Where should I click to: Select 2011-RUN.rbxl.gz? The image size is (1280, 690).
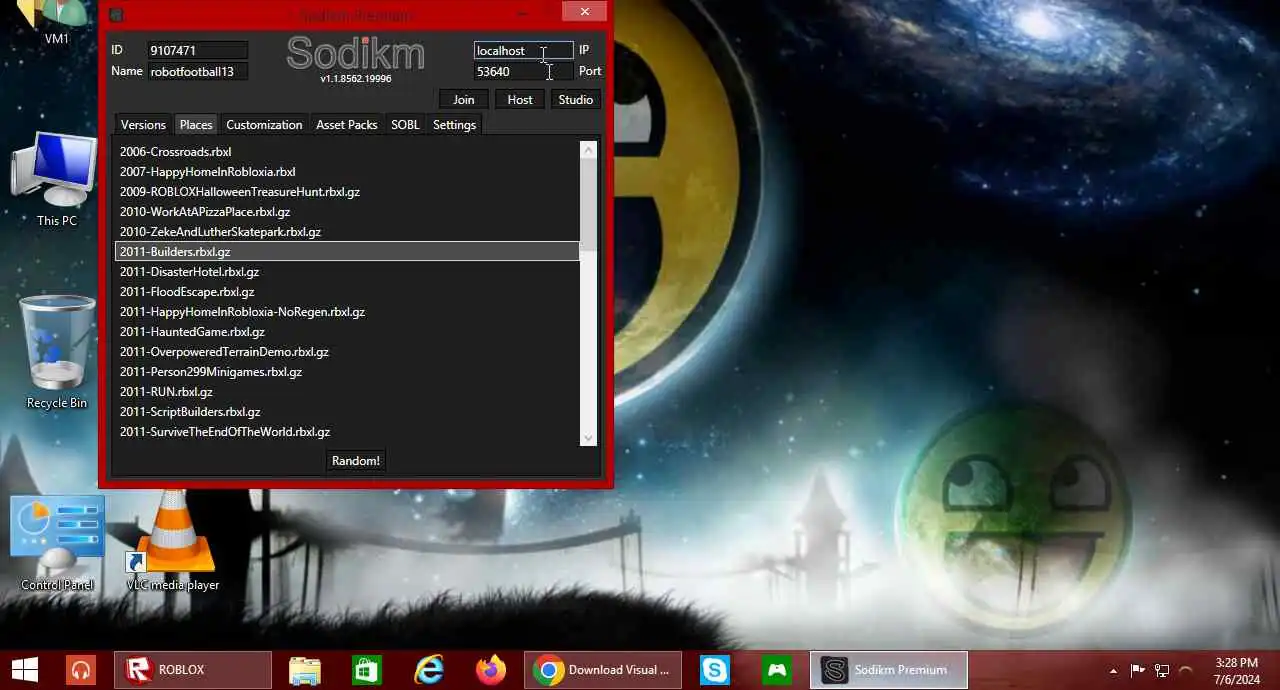[347, 392]
